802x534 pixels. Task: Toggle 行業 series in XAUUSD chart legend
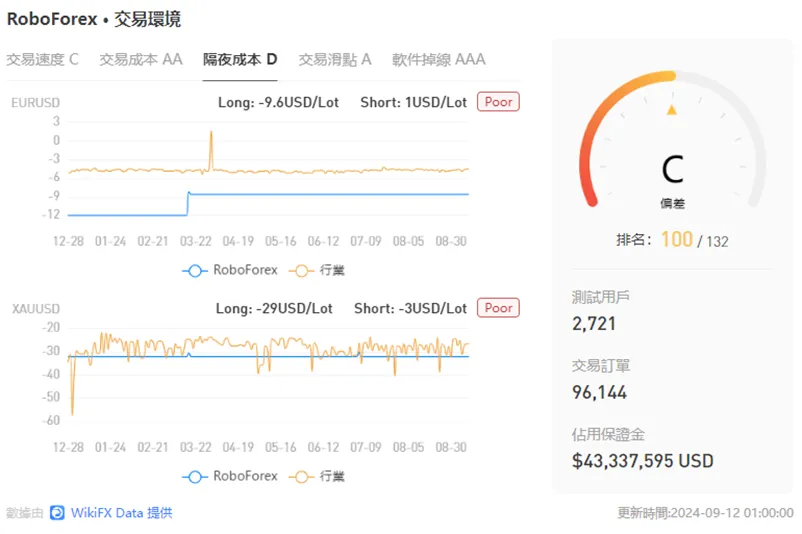pos(317,476)
